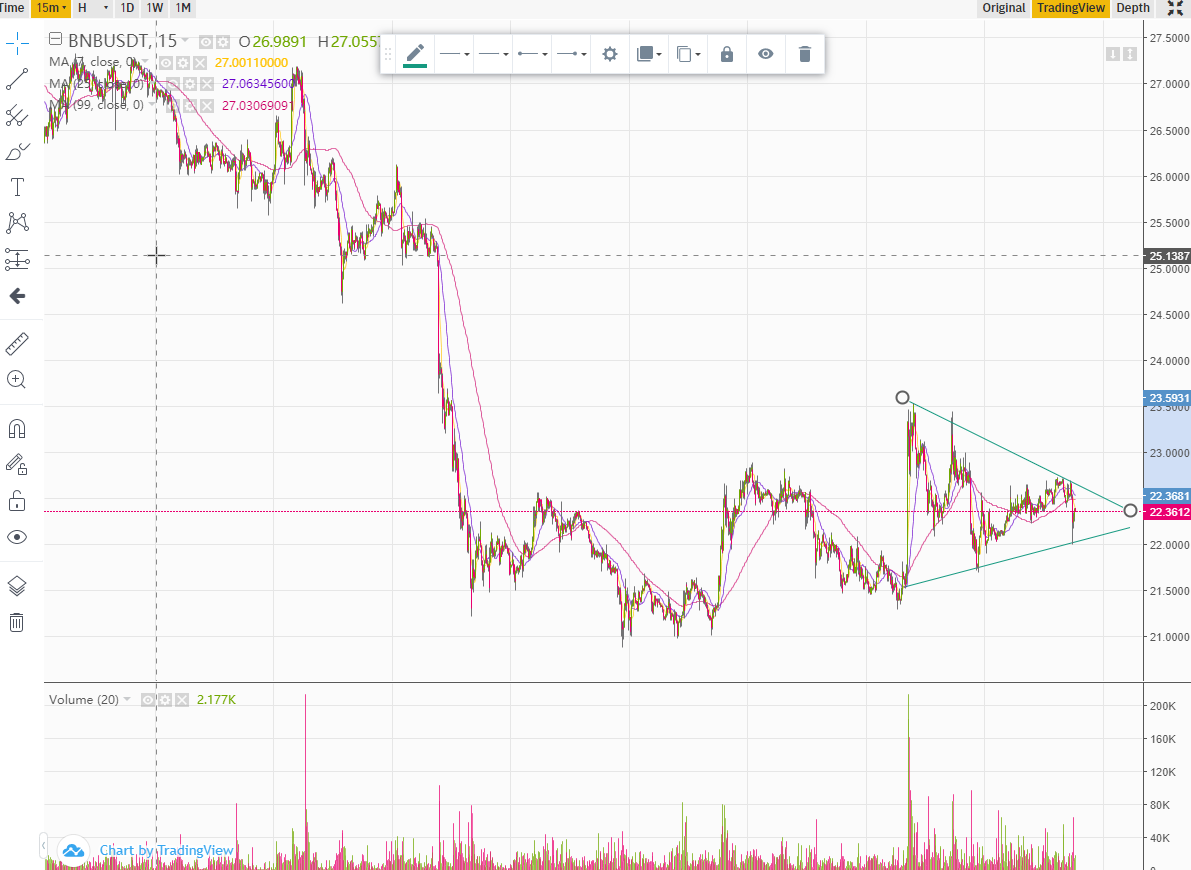Select the Text annotation tool

click(17, 187)
